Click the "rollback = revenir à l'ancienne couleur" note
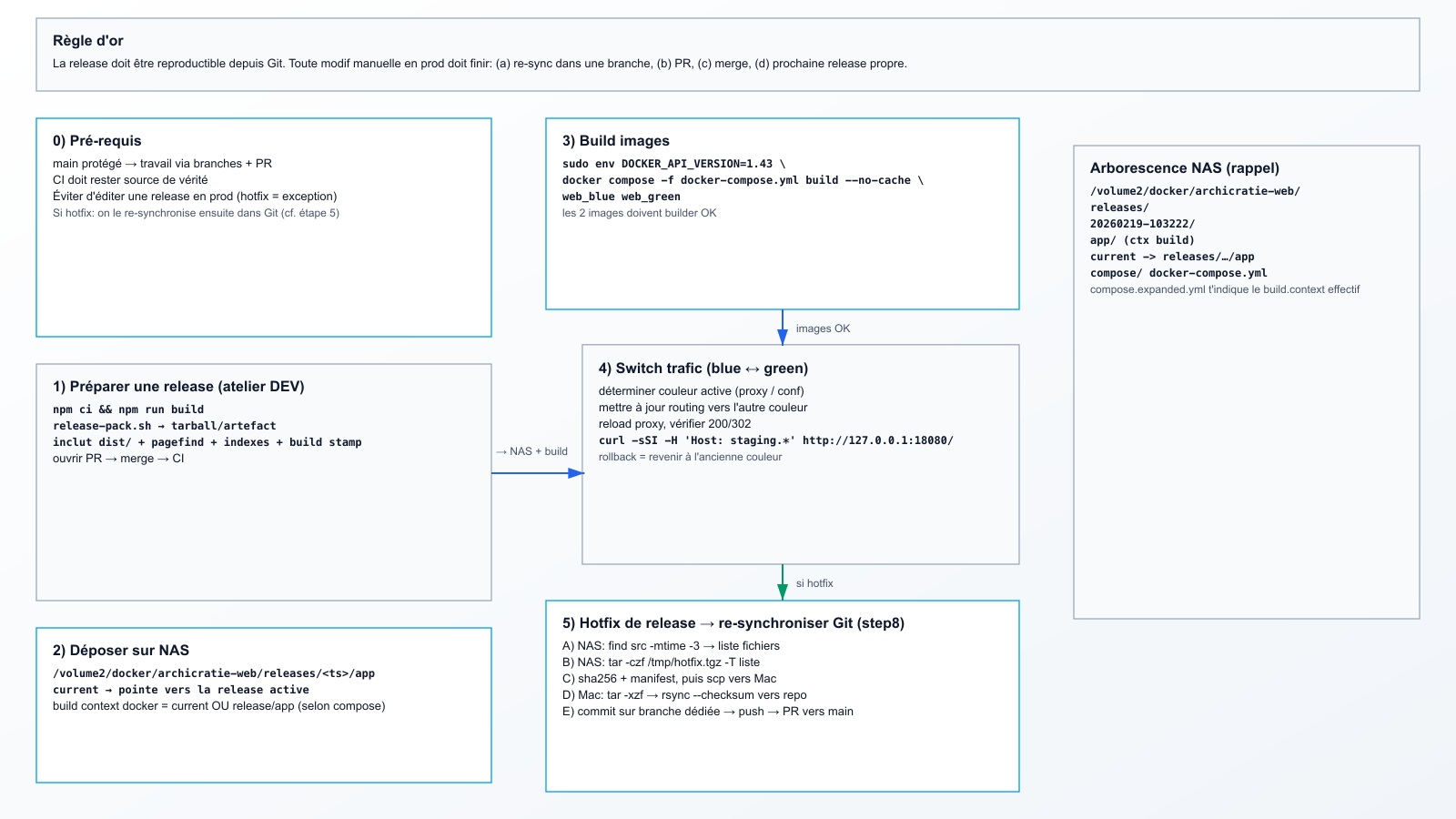 pos(691,457)
